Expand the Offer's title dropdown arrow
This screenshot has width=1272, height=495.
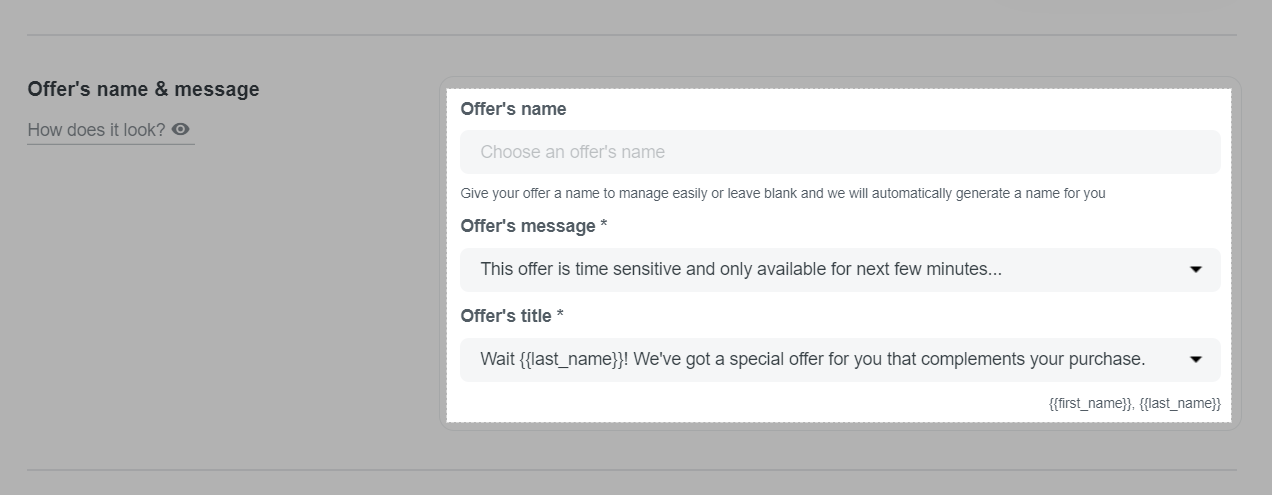[x=1195, y=360]
